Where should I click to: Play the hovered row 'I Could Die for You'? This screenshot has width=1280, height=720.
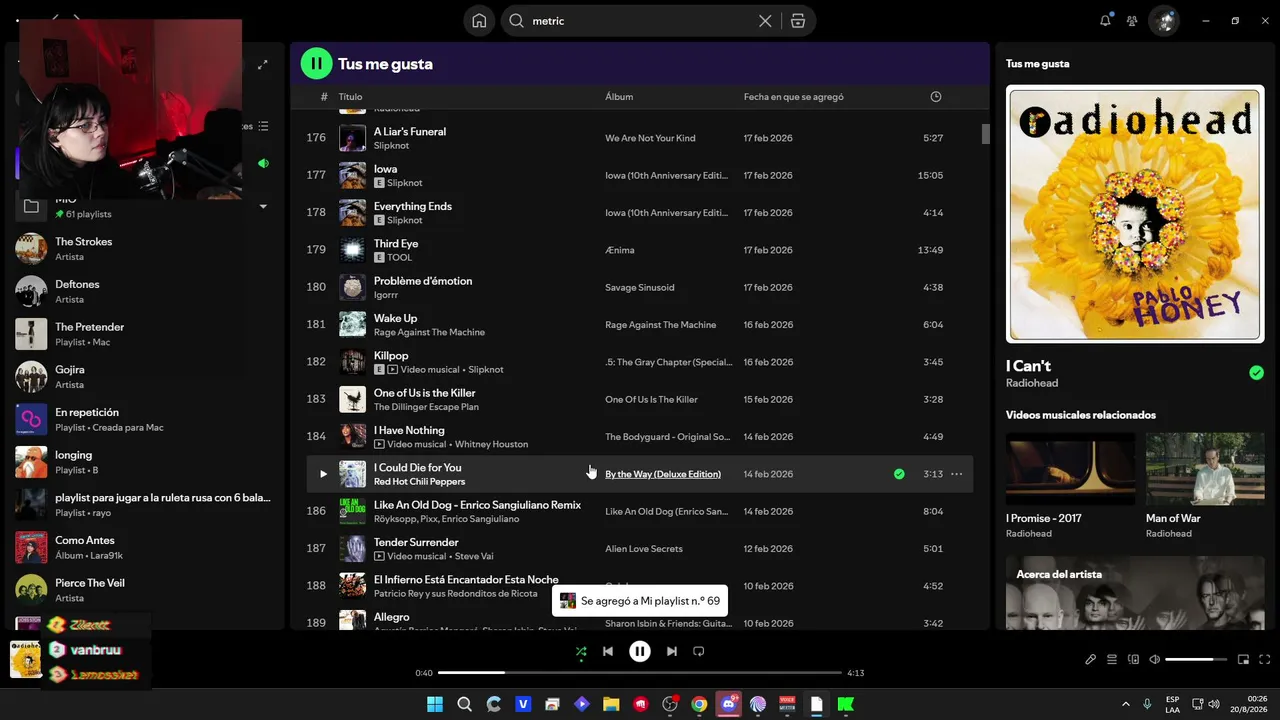tap(323, 474)
